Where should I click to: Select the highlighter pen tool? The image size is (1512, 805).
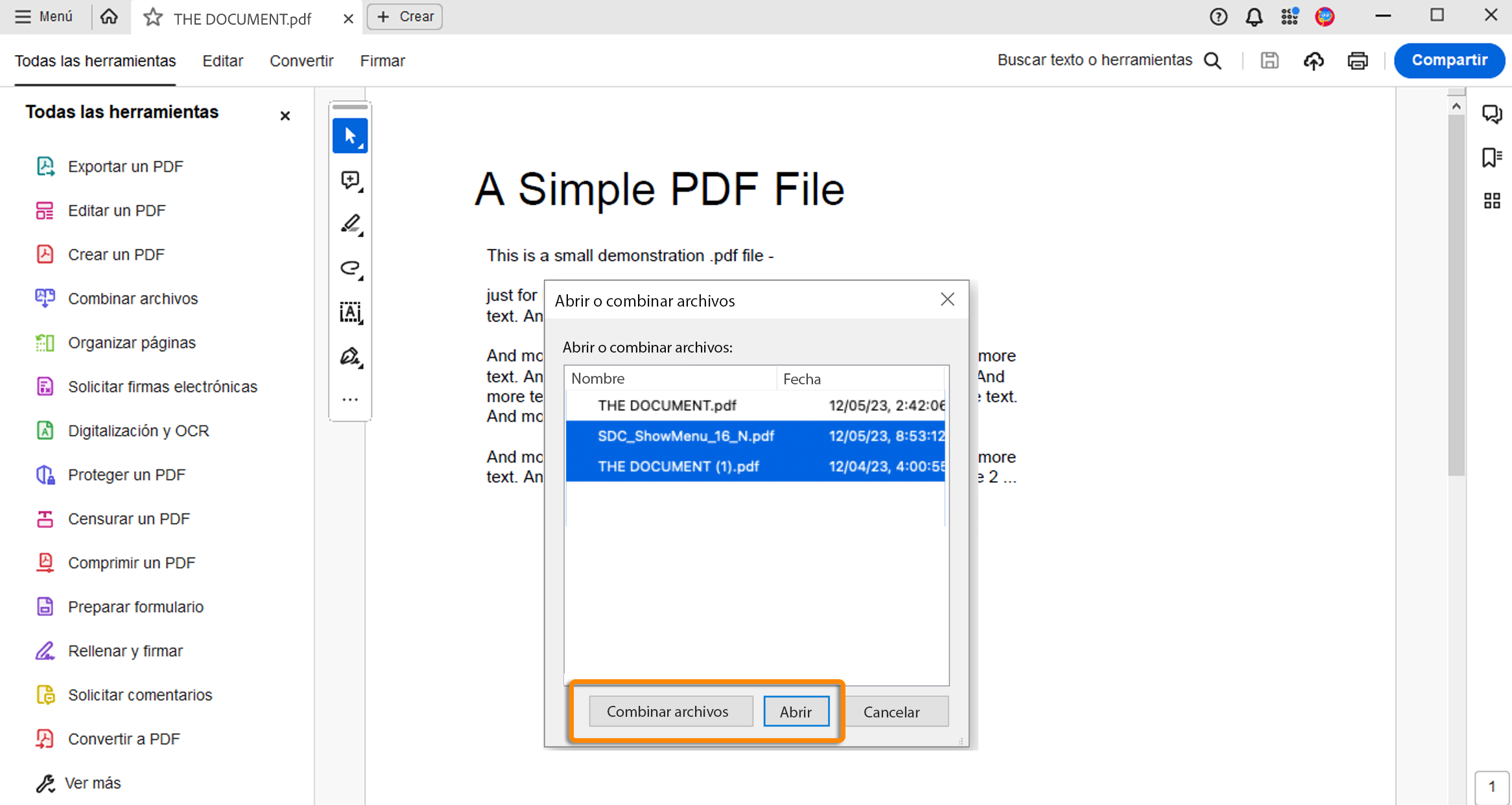(x=350, y=224)
